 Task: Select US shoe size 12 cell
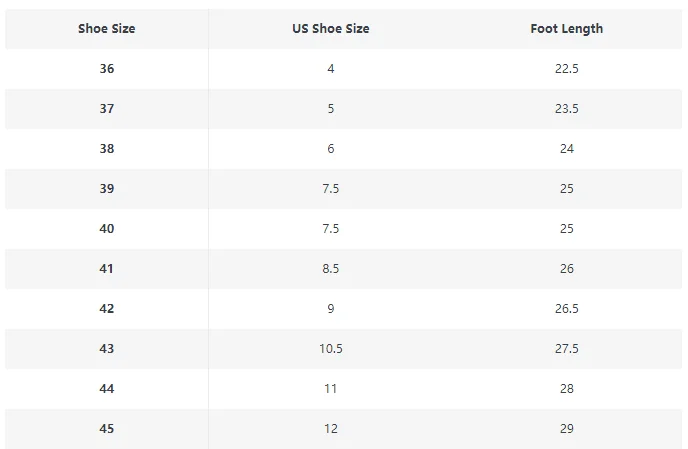coord(330,429)
